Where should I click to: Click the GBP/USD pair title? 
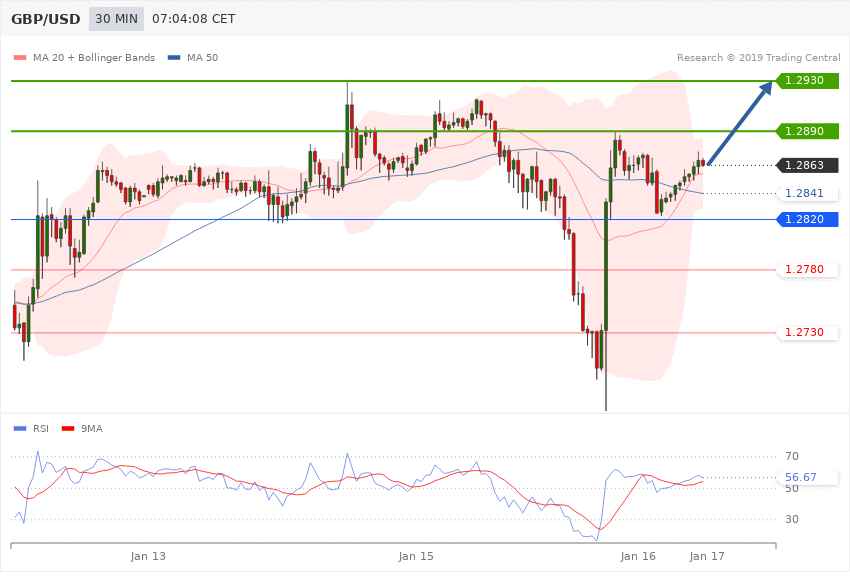click(46, 19)
